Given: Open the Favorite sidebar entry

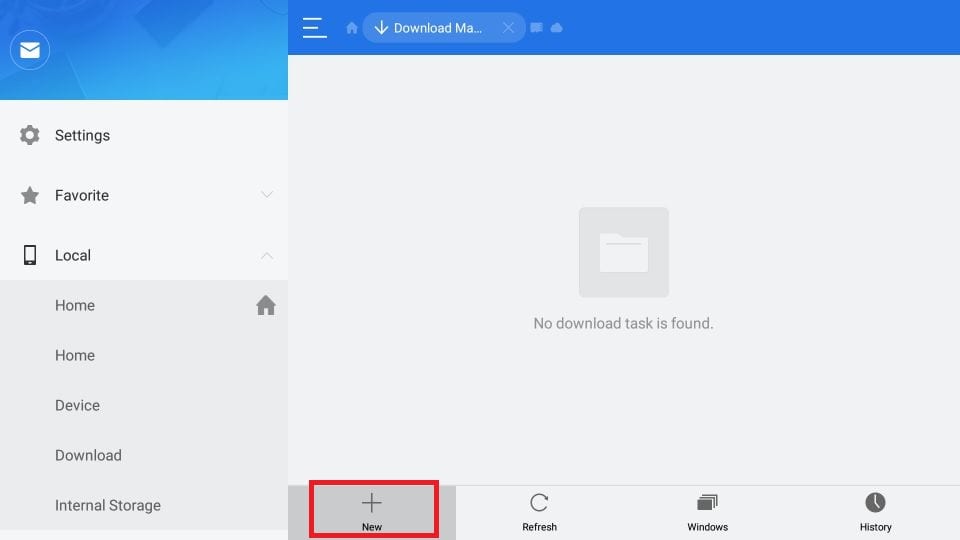Looking at the screenshot, I should coord(144,195).
